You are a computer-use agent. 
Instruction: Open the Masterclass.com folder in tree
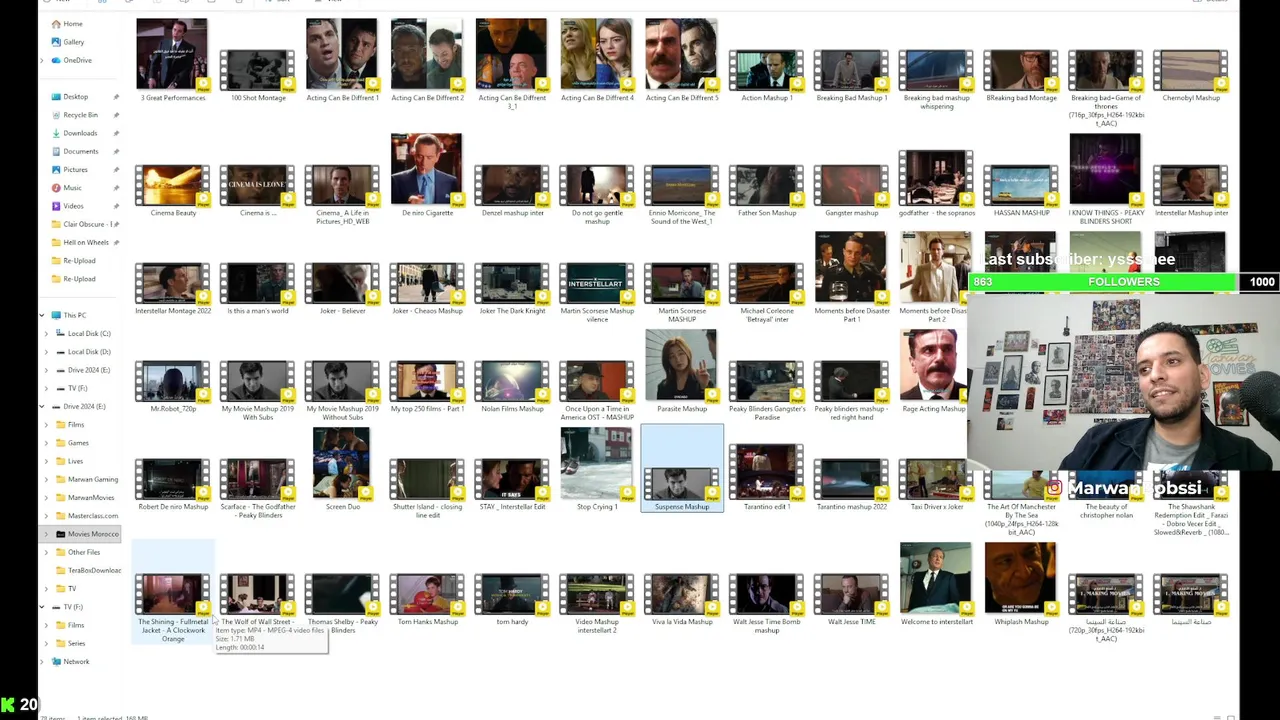(x=92, y=515)
